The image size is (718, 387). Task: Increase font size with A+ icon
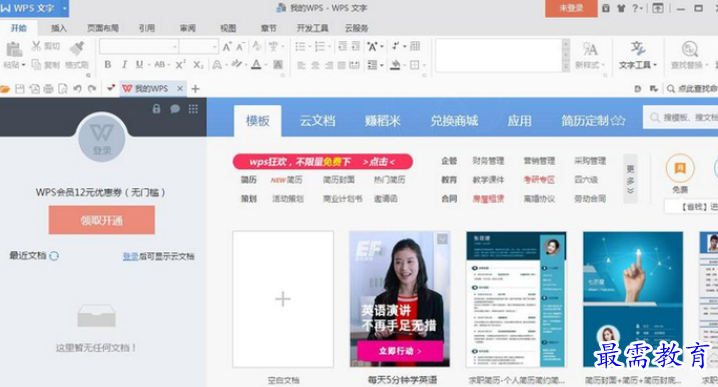point(227,46)
